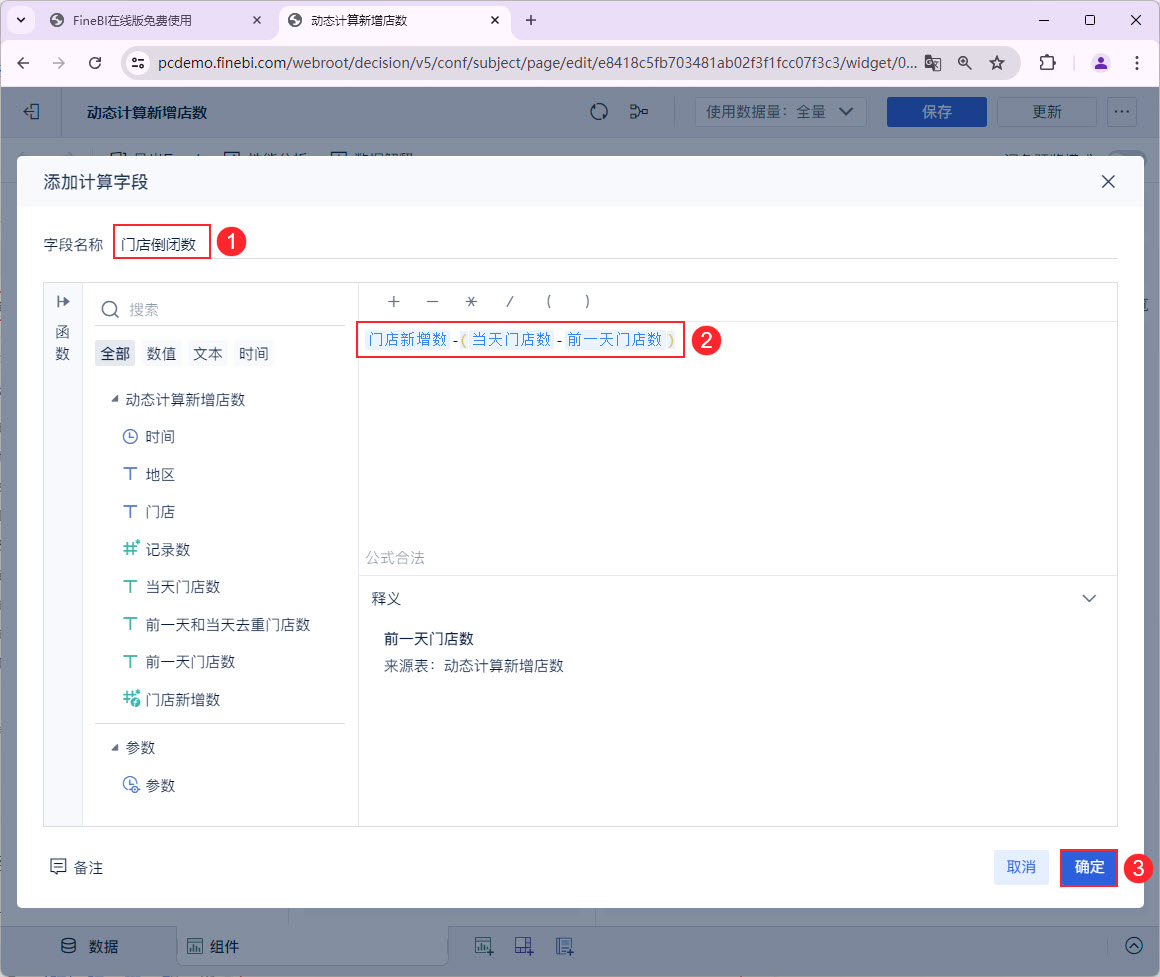Open the browser extensions icon
This screenshot has height=977, width=1160.
pyautogui.click(x=1047, y=63)
